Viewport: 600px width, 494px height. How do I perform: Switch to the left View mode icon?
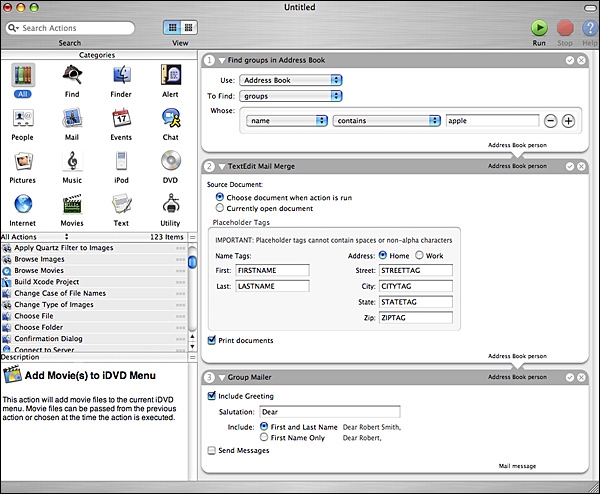[172, 28]
